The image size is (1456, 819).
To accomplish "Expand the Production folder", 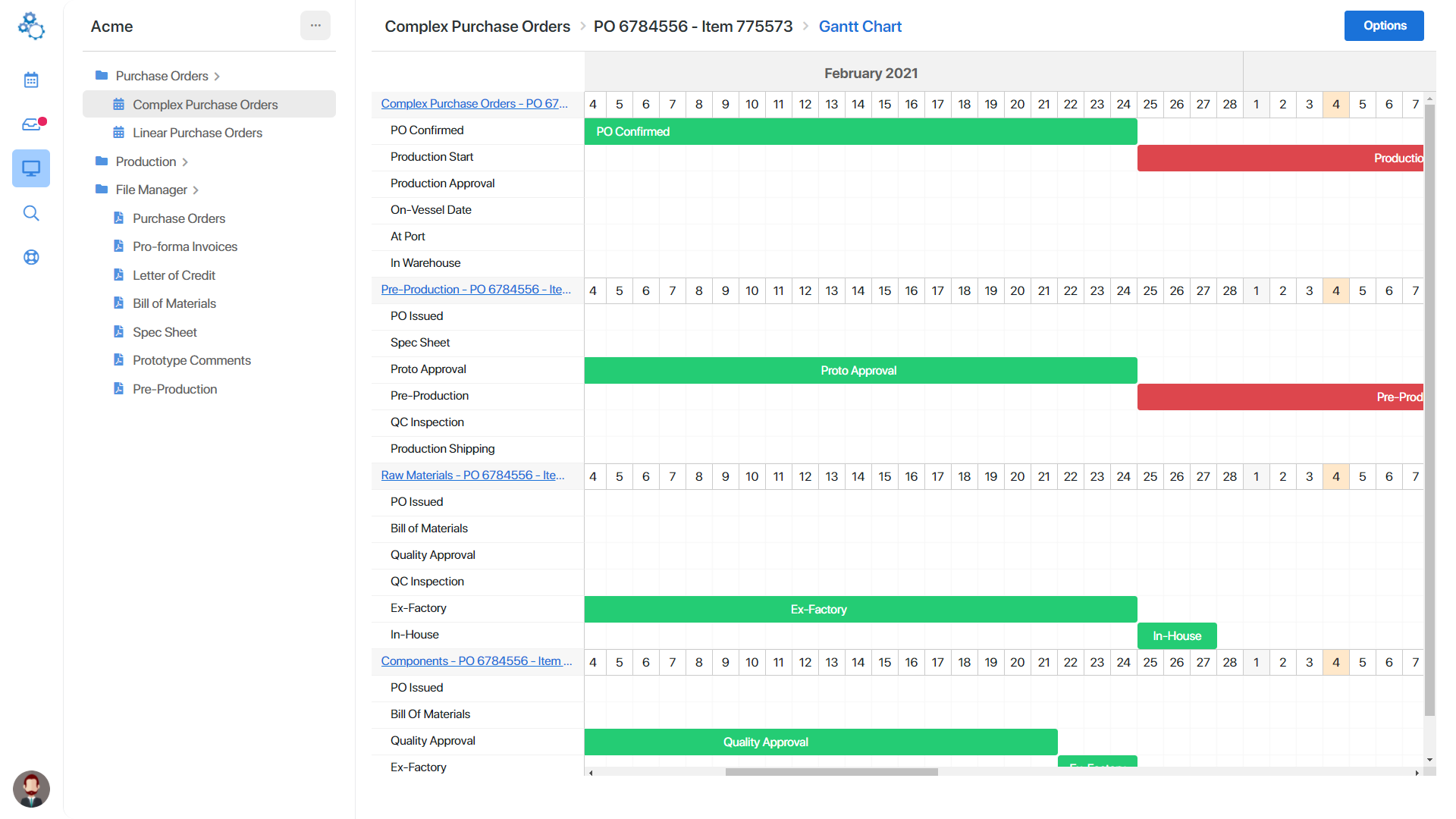I will click(x=146, y=162).
